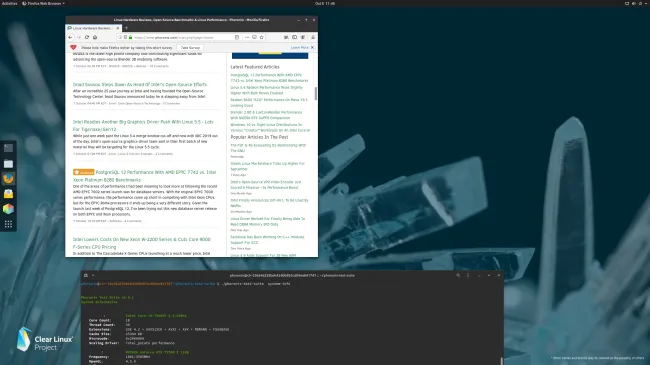
Task: Open popular Steam Linux Marketshare link
Action: point(267,166)
